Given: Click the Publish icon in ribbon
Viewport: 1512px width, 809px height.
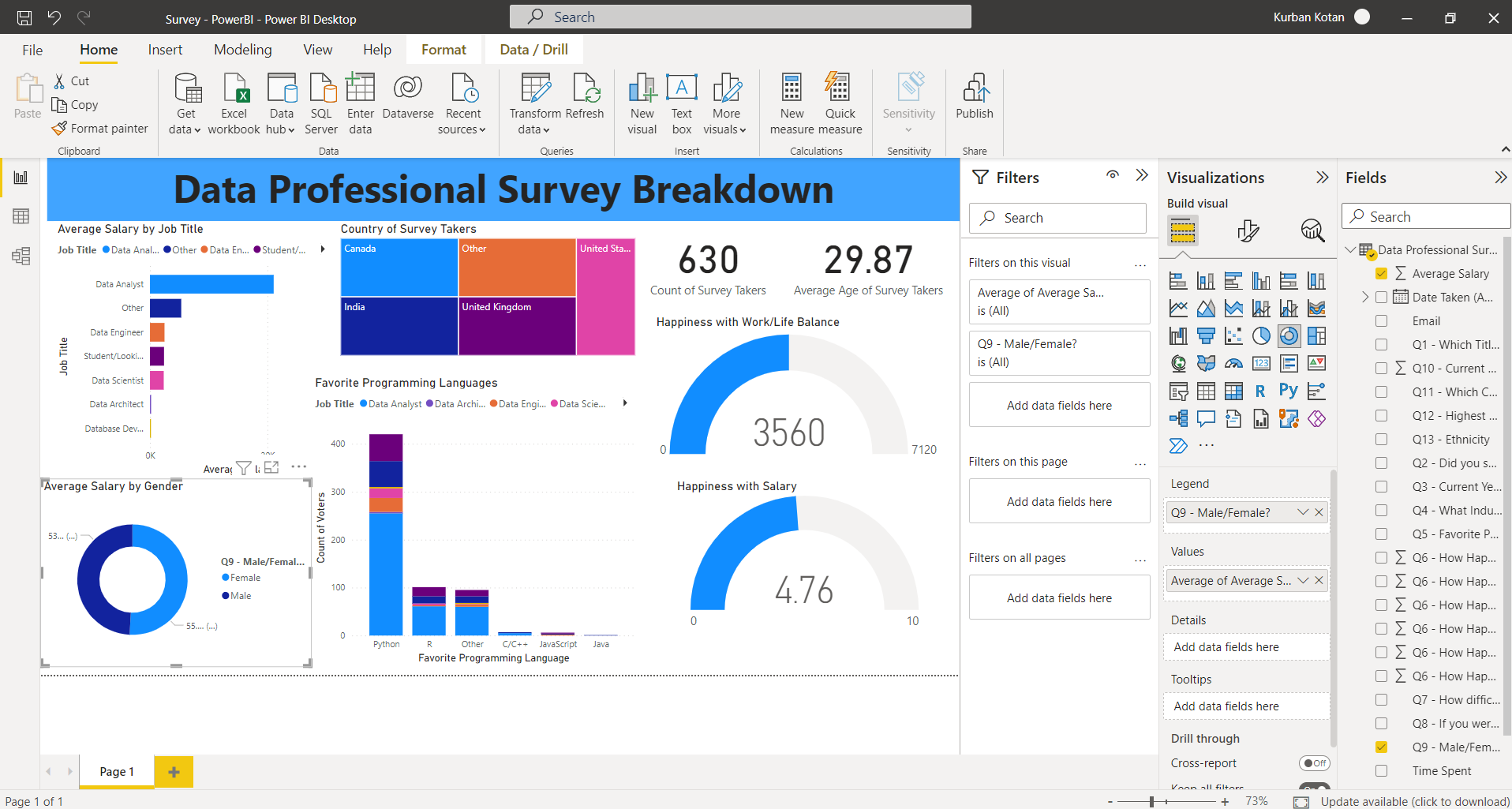Looking at the screenshot, I should 975,89.
